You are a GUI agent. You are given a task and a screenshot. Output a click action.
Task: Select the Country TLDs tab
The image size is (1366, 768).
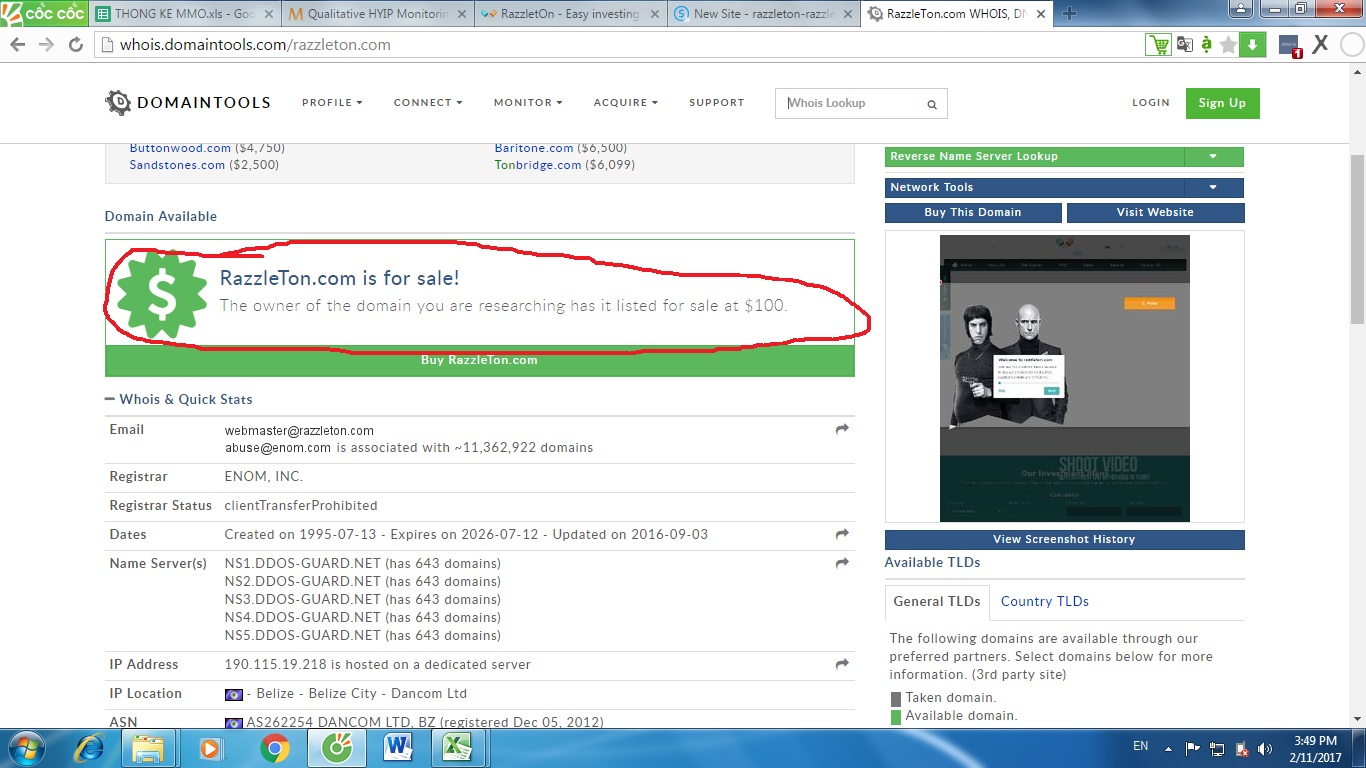coord(1045,601)
